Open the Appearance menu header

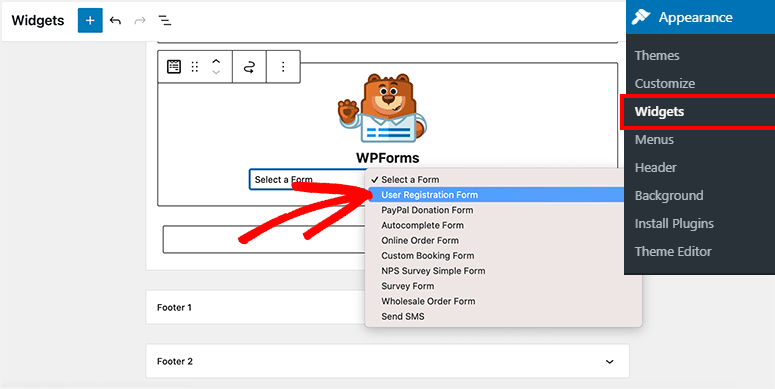pos(700,17)
